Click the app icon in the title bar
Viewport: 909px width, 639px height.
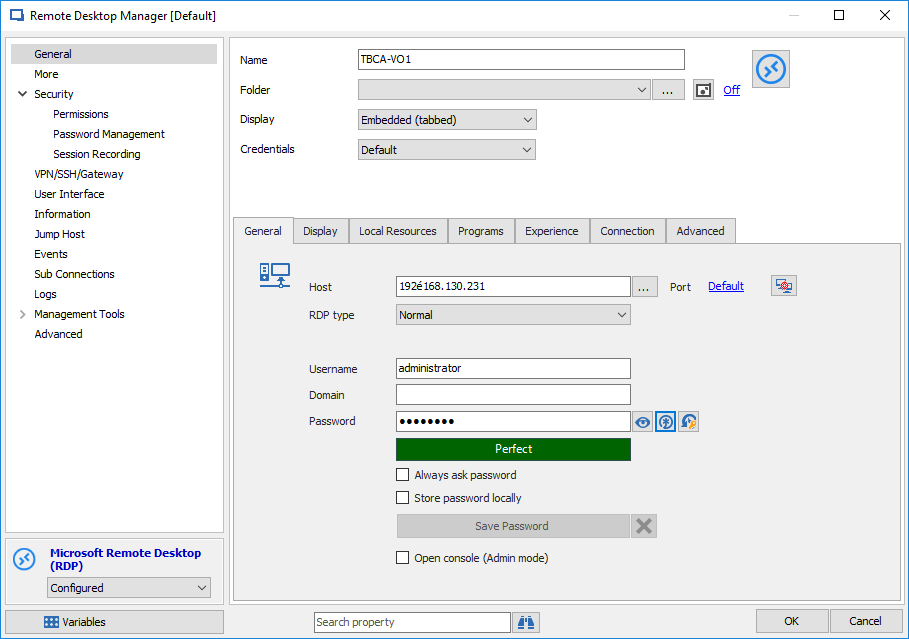17,16
